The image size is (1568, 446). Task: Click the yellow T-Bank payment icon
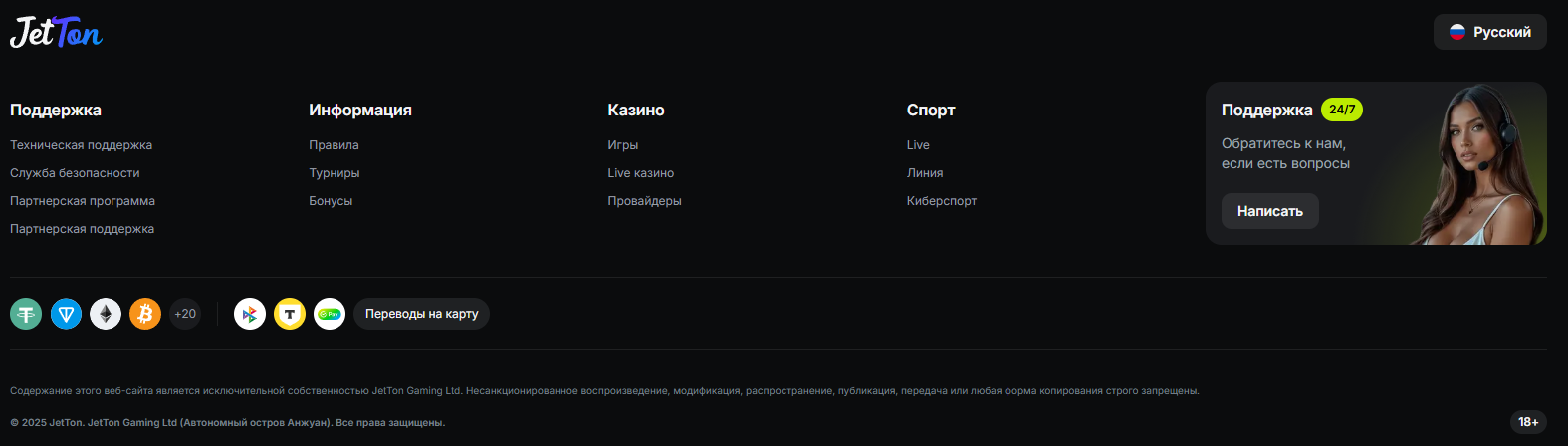coord(290,314)
